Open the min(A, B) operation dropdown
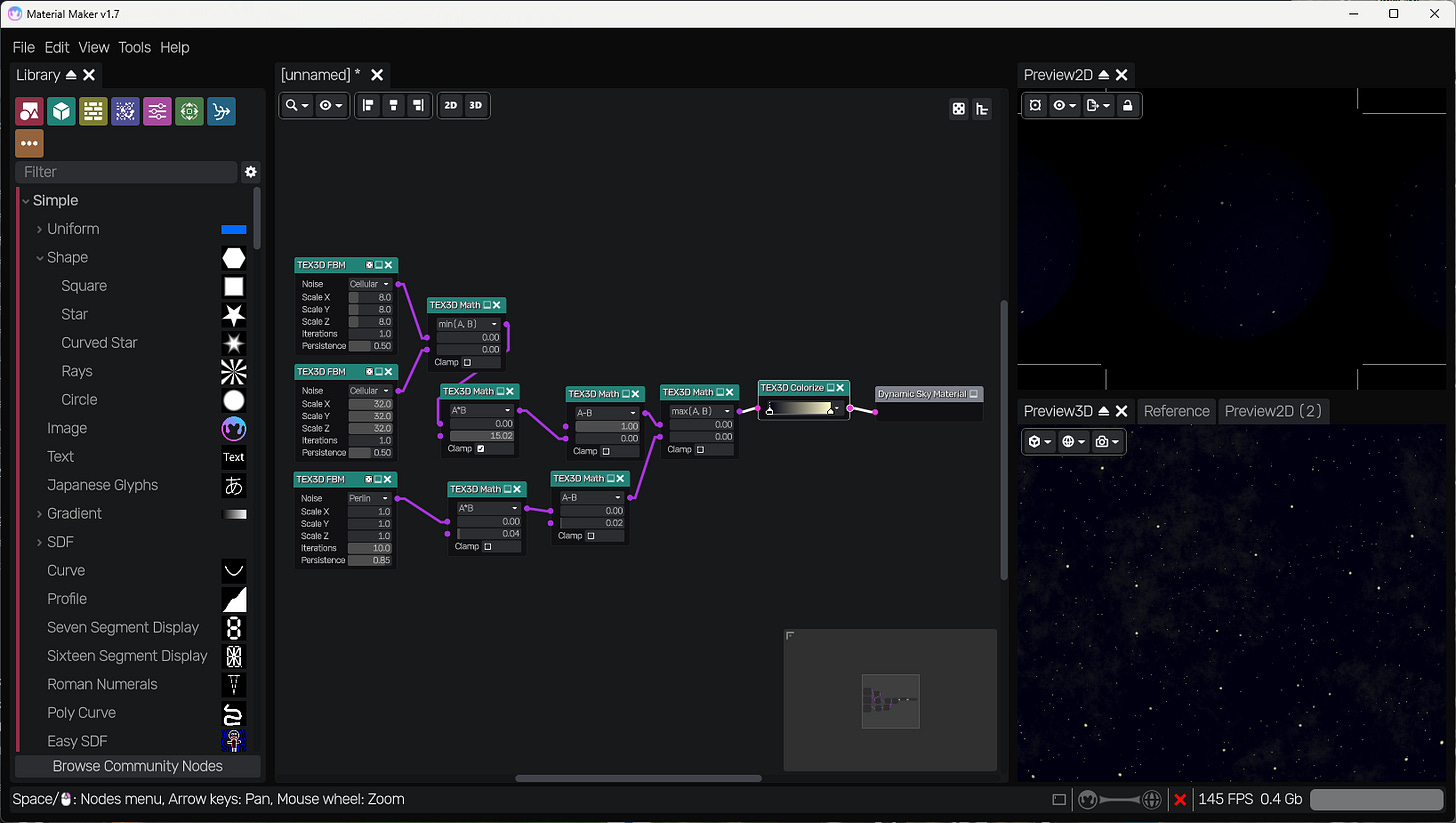 click(x=468, y=324)
